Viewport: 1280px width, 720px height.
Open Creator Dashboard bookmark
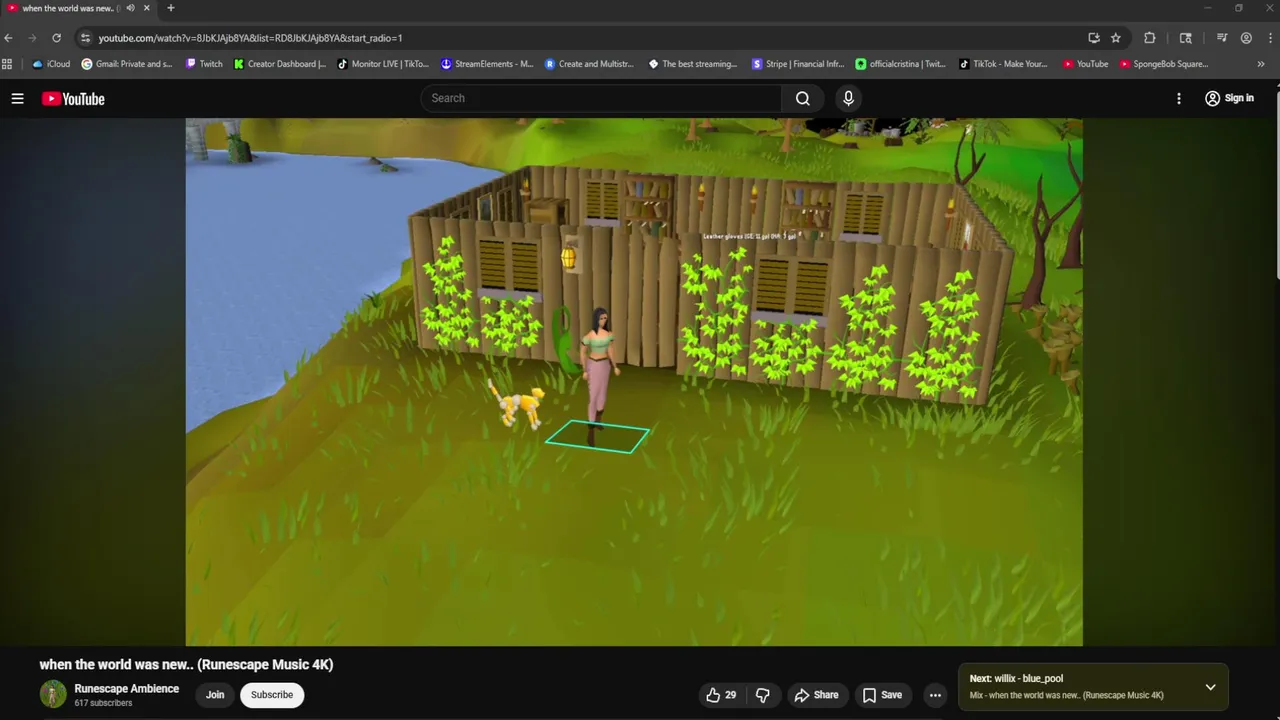point(280,64)
